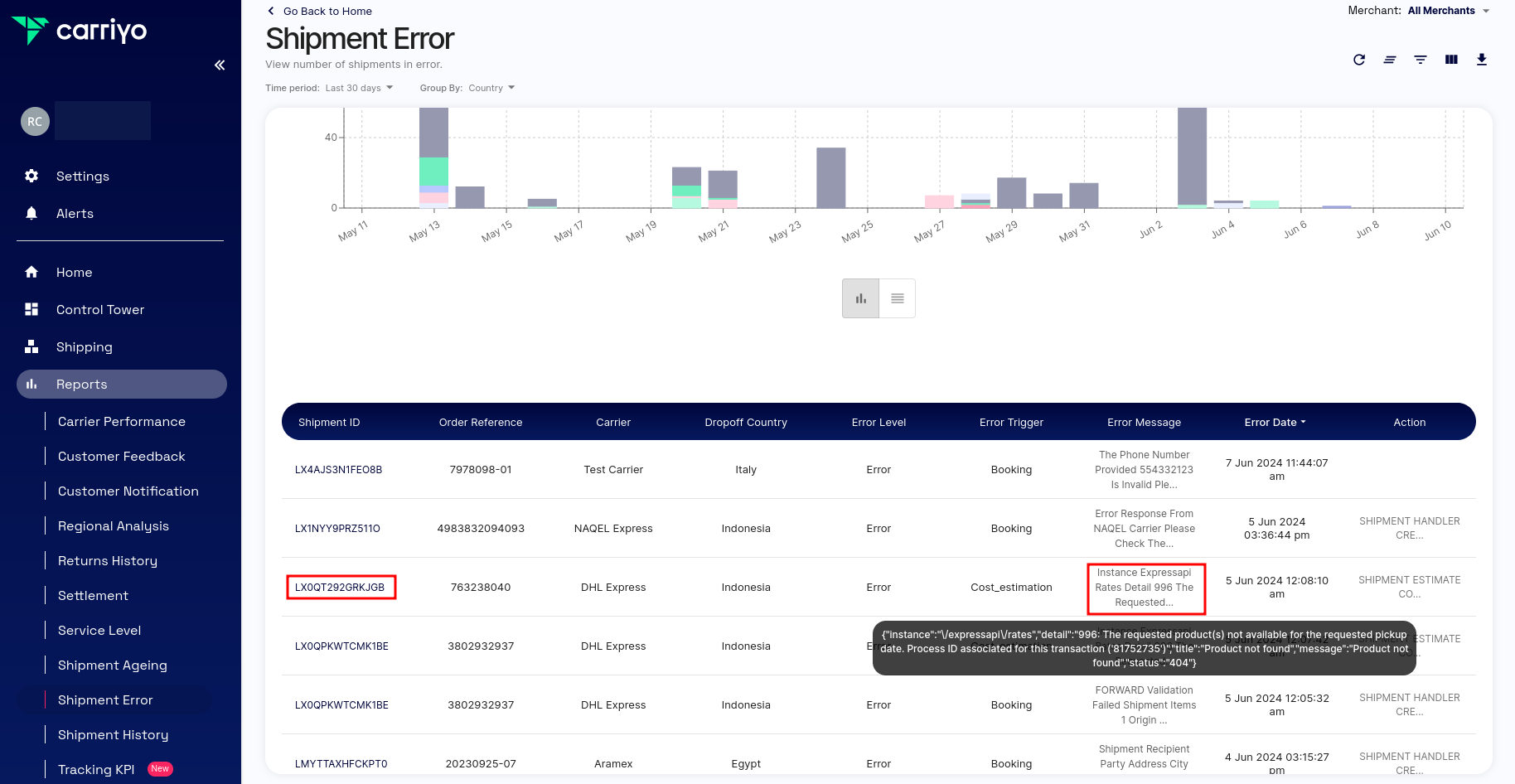Open Shipment History report

pos(113,734)
